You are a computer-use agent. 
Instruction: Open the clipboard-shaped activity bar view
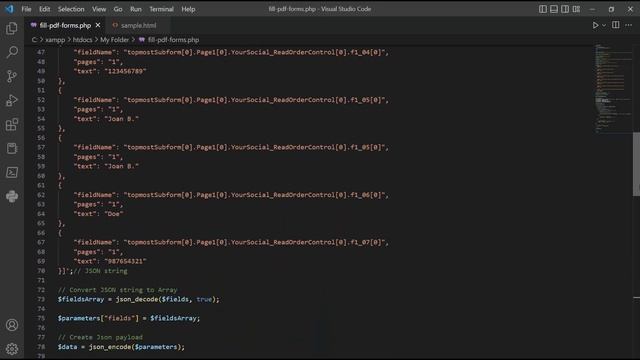tap(12, 148)
